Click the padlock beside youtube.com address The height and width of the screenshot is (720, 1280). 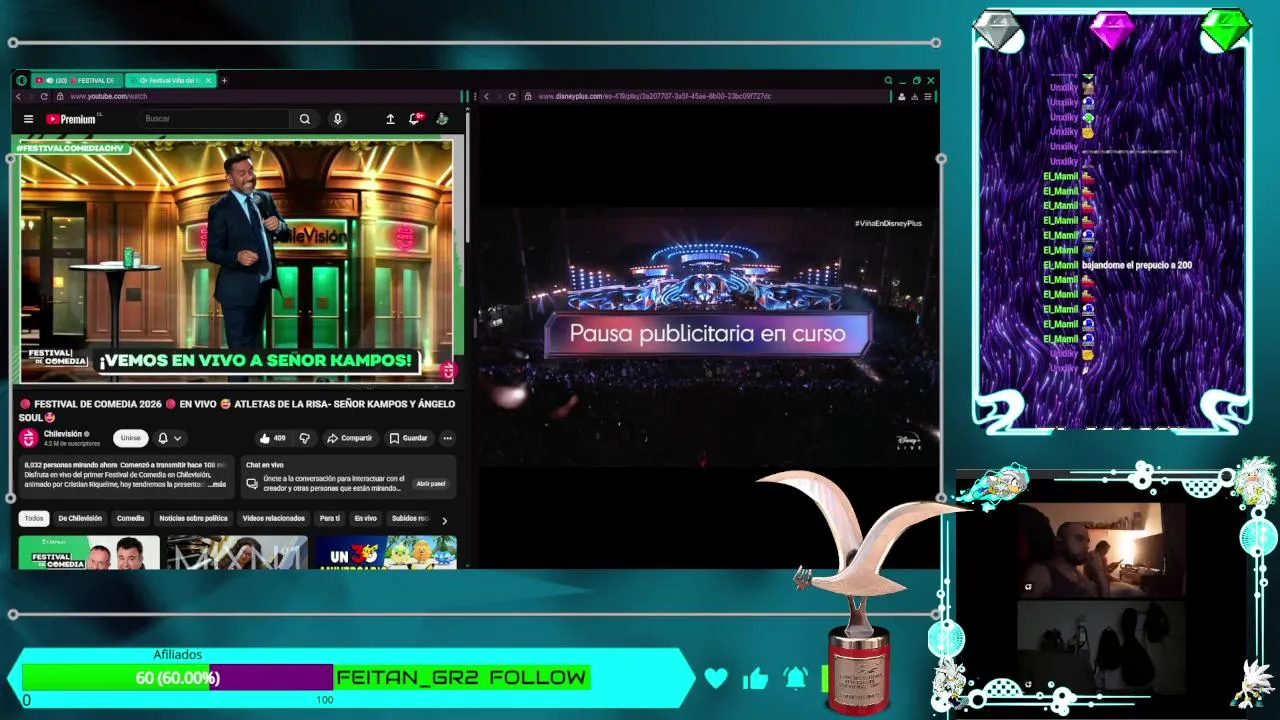60,97
